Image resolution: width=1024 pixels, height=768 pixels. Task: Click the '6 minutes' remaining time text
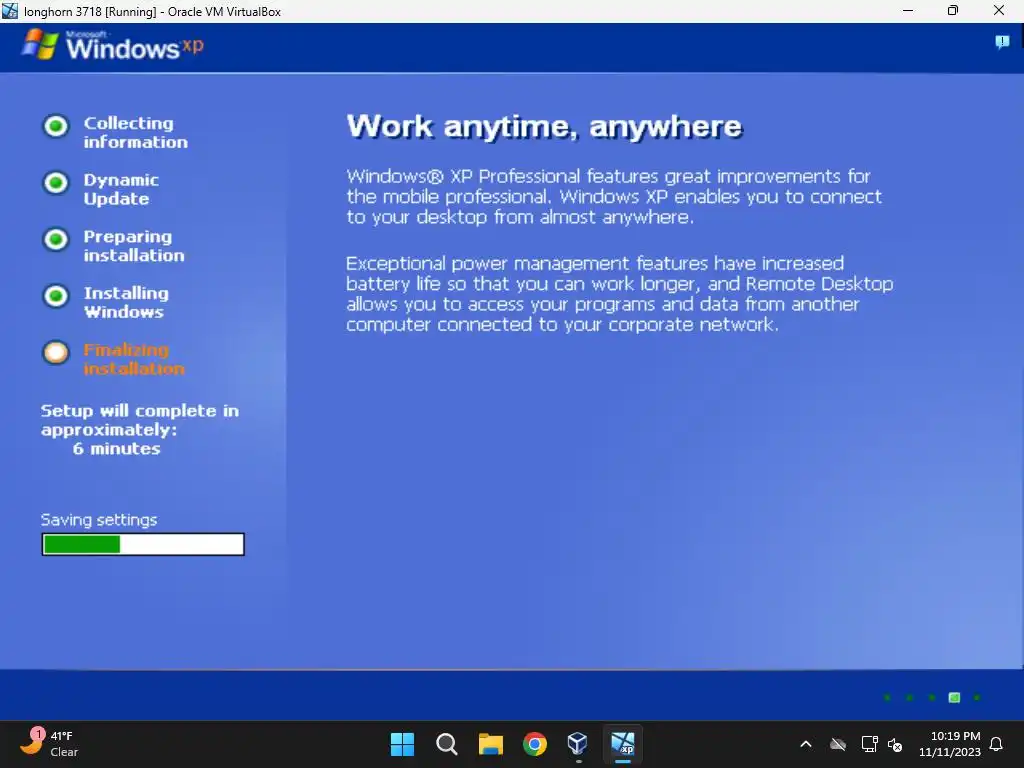pyautogui.click(x=116, y=449)
